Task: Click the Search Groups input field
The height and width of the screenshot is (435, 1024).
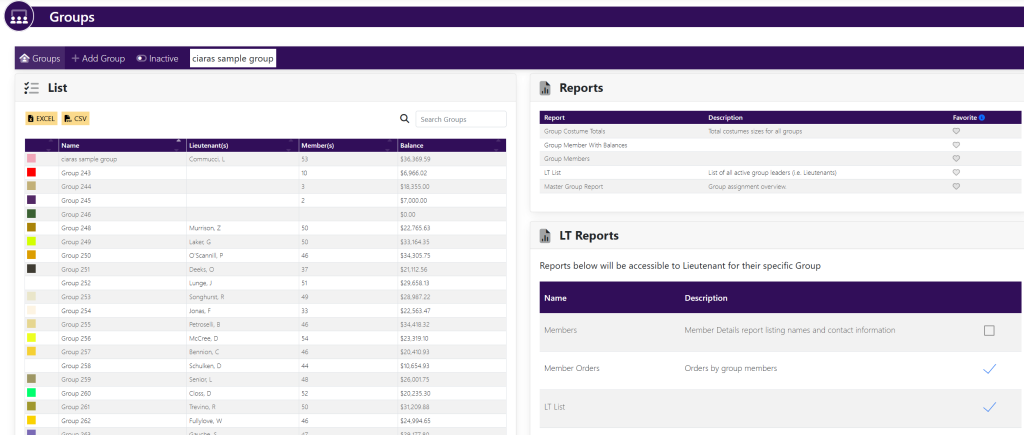Action: (x=460, y=119)
